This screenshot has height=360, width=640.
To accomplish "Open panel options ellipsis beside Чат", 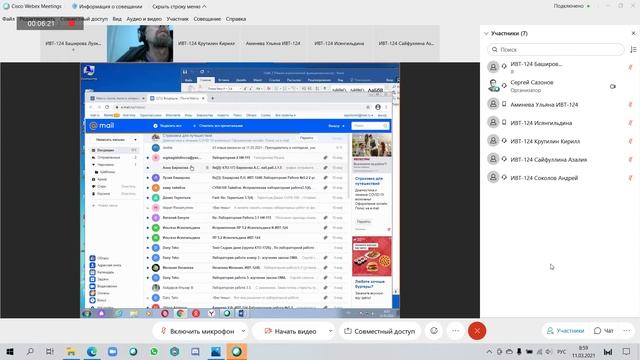I will tap(627, 331).
